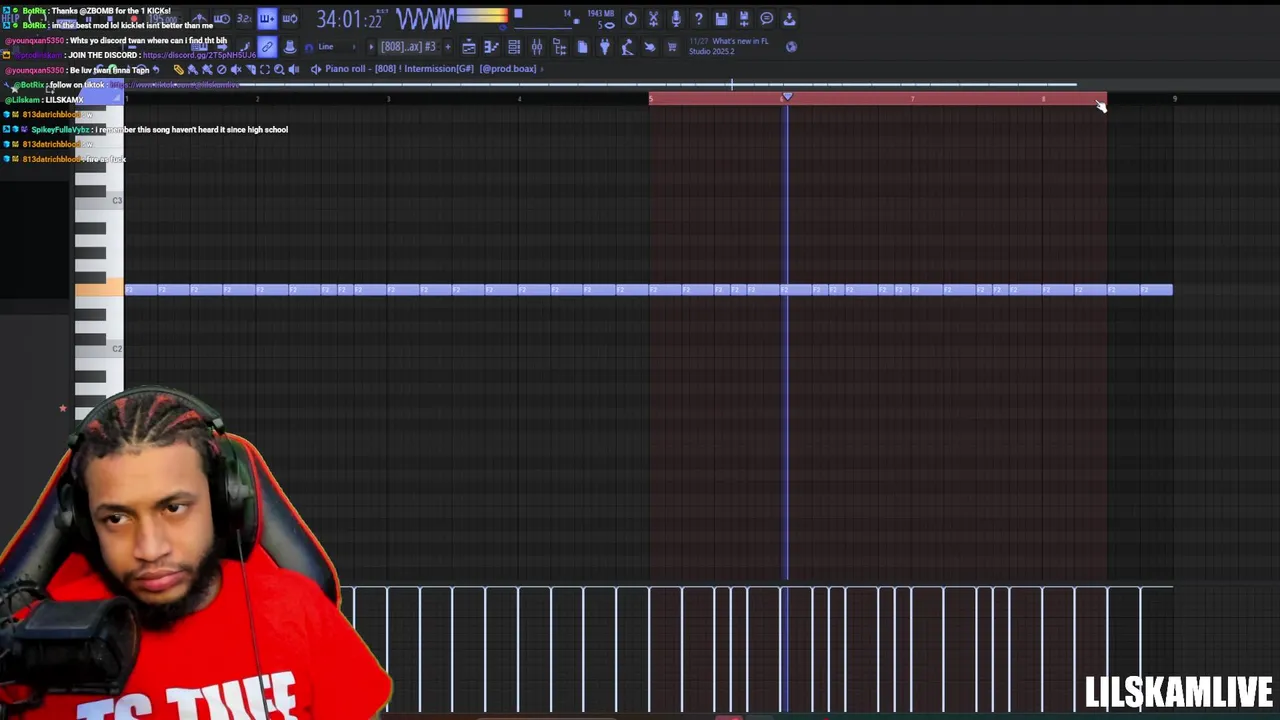
Task: Click the touch controller hand icon
Action: pyautogui.click(x=650, y=47)
